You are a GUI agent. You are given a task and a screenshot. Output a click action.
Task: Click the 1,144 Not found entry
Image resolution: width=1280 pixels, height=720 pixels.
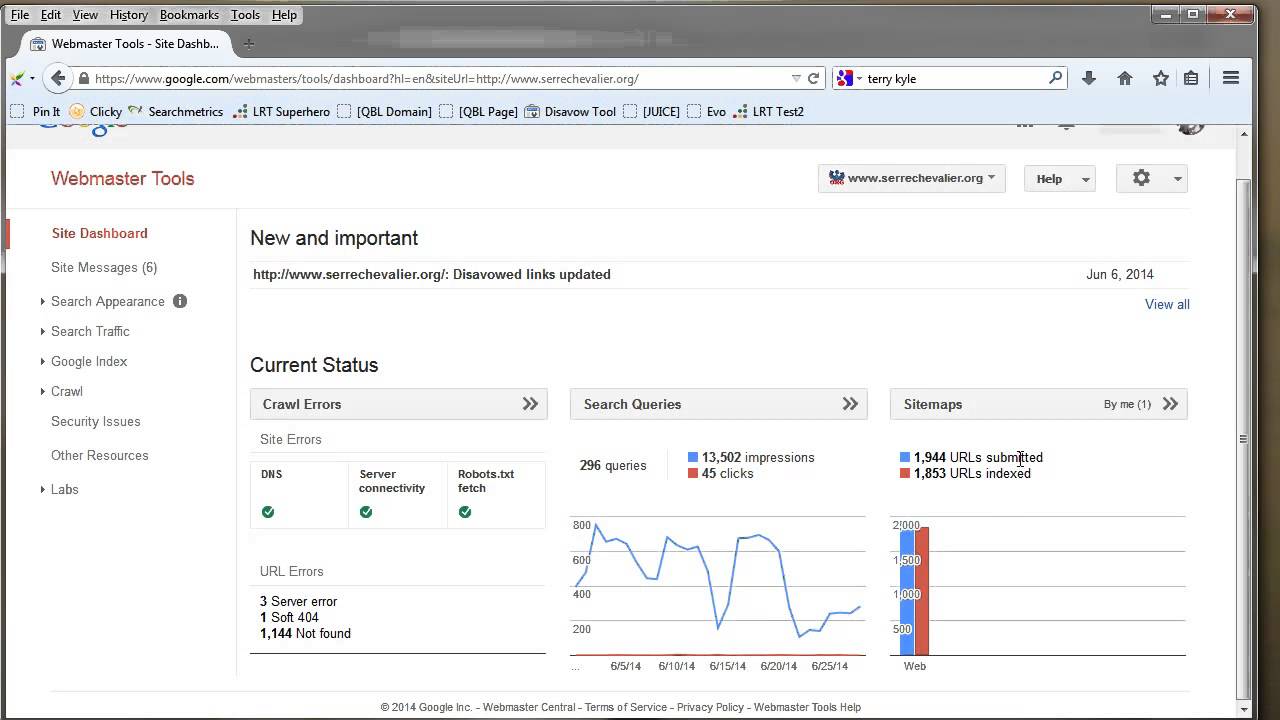tap(305, 633)
